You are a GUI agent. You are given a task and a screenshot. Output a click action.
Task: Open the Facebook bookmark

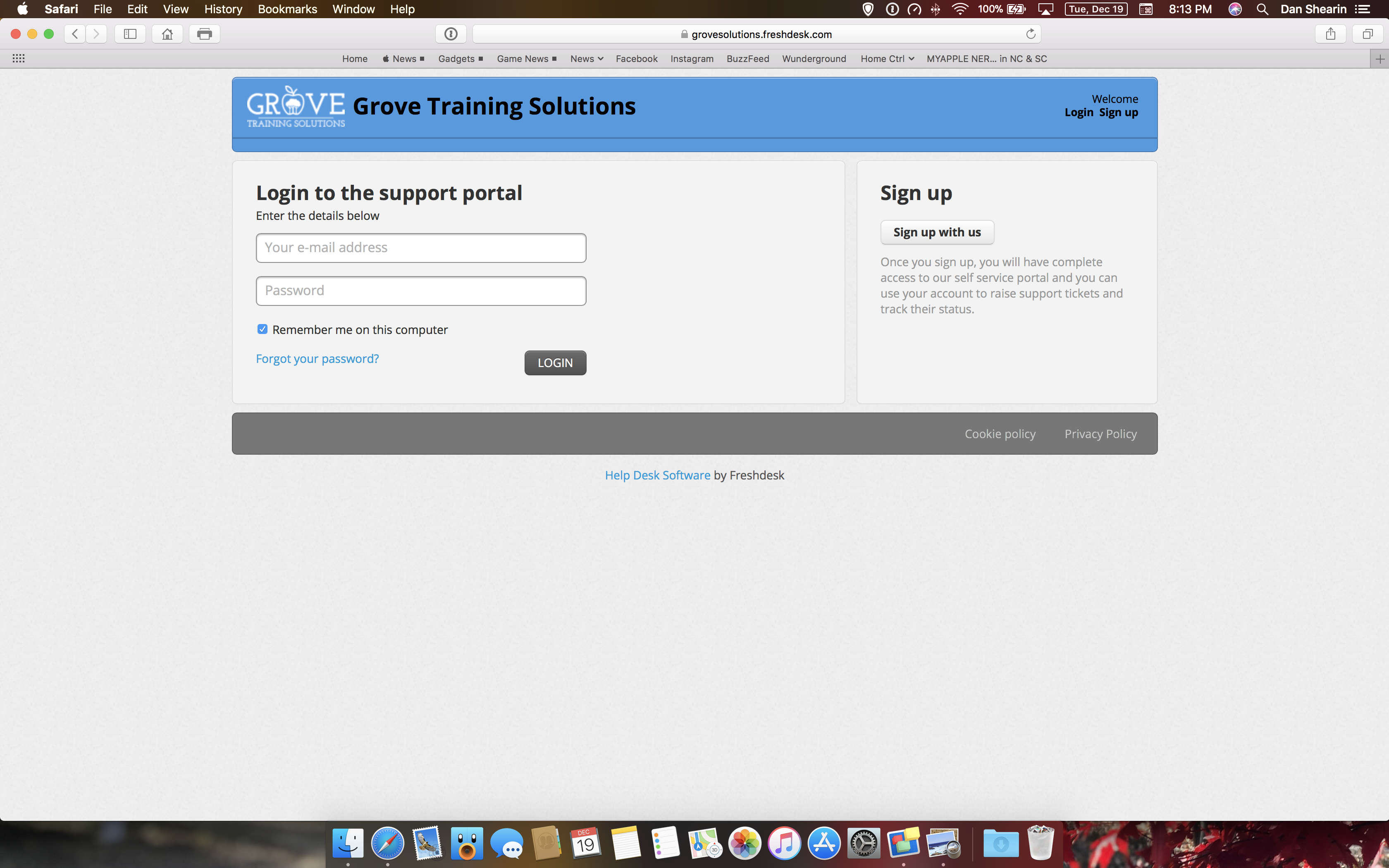637,59
